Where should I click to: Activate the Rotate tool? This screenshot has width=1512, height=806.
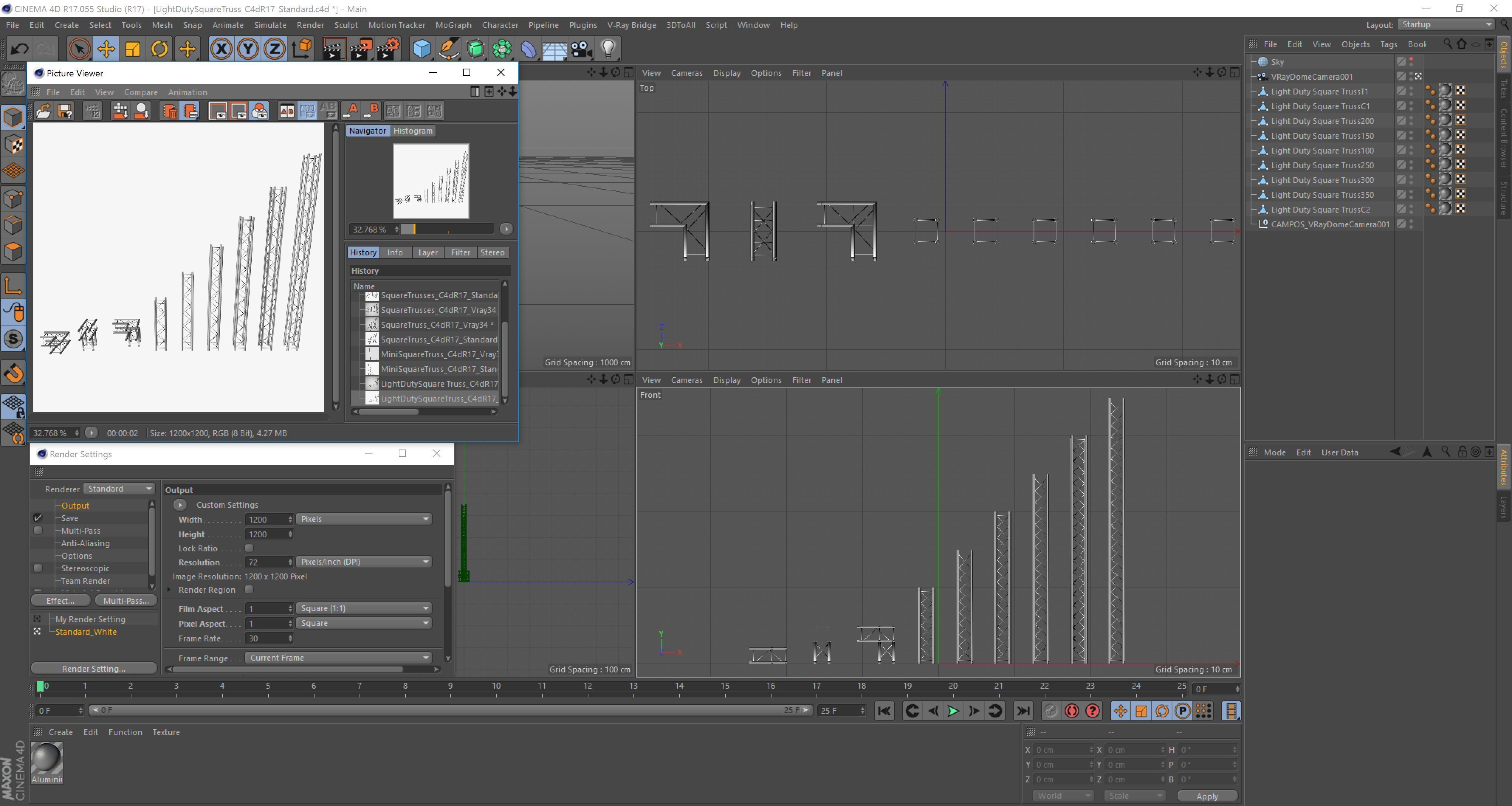(x=159, y=49)
